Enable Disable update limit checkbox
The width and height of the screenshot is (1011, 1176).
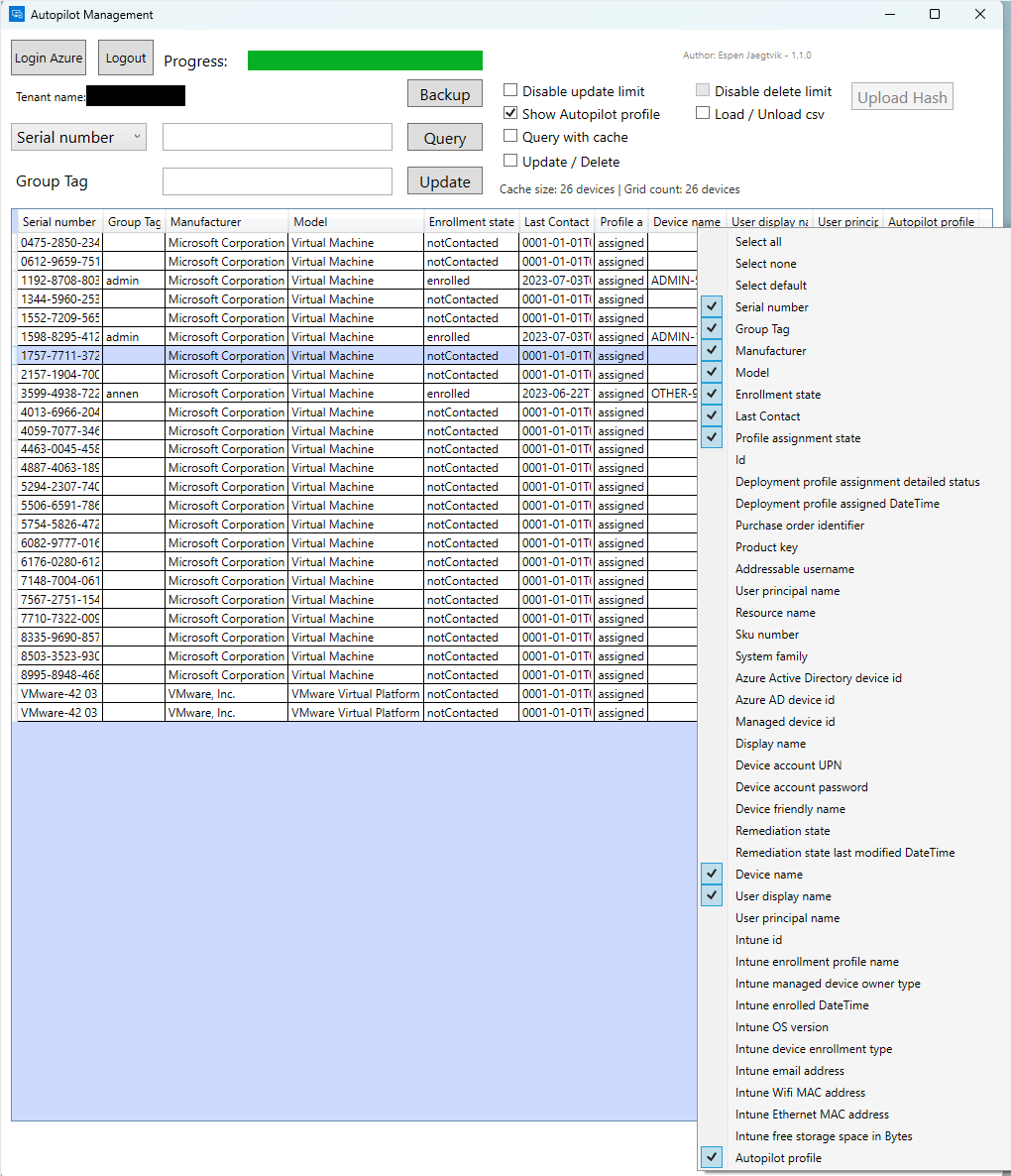coord(510,91)
